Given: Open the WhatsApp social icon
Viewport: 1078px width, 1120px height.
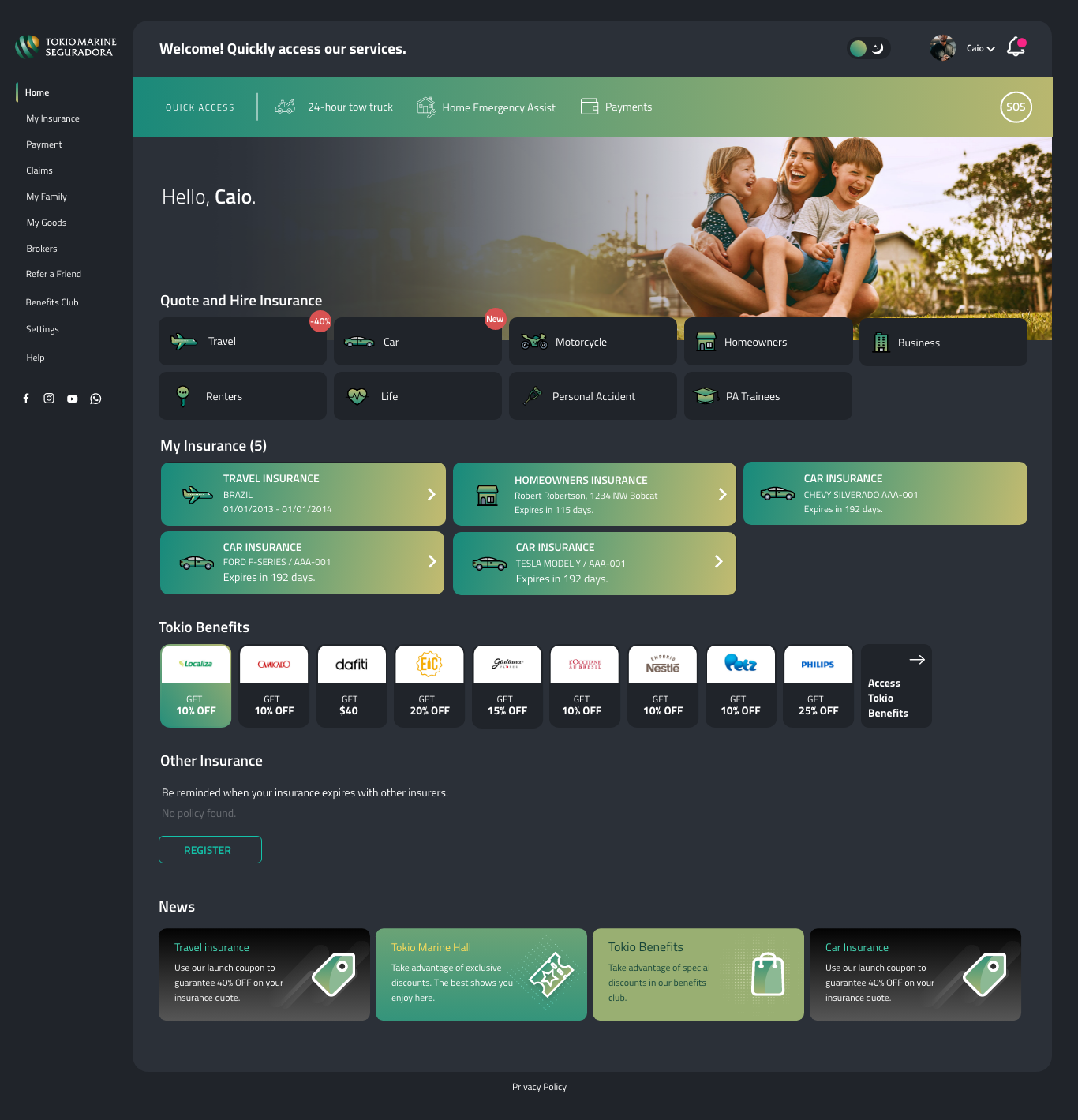Looking at the screenshot, I should [95, 399].
